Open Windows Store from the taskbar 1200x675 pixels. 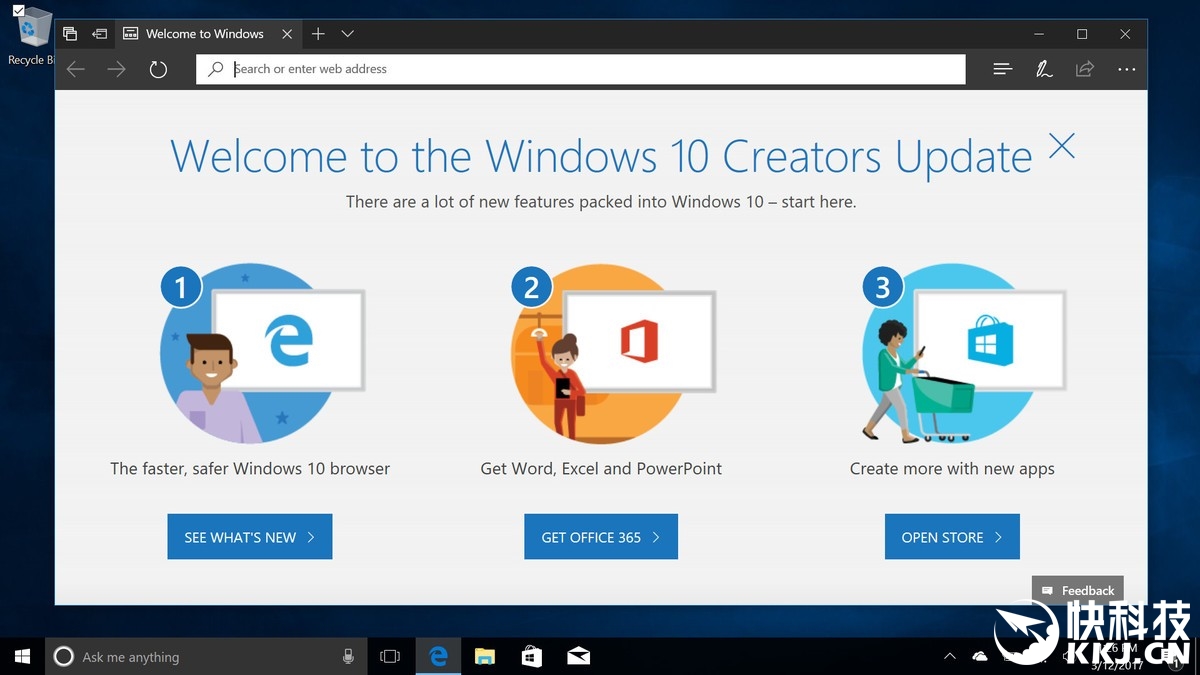532,656
